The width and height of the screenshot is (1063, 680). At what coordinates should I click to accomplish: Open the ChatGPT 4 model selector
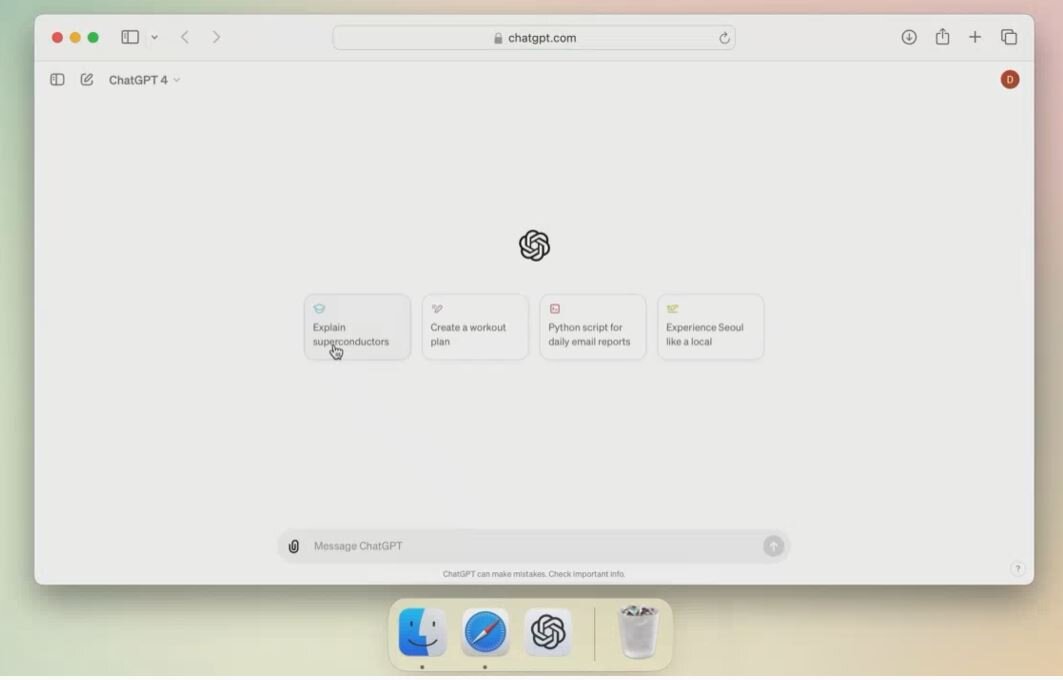[144, 80]
